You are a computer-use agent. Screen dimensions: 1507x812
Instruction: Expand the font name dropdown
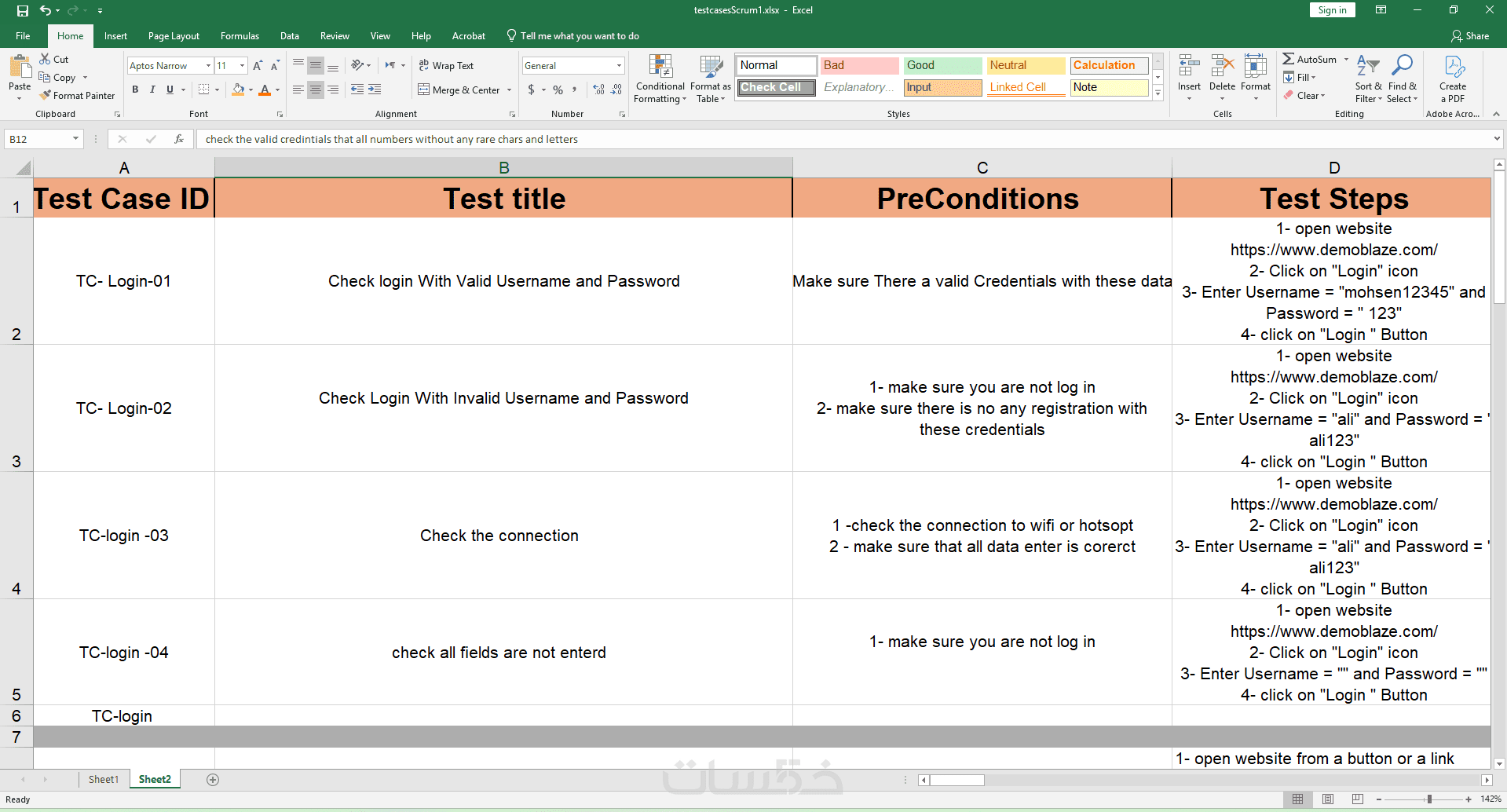coord(208,66)
